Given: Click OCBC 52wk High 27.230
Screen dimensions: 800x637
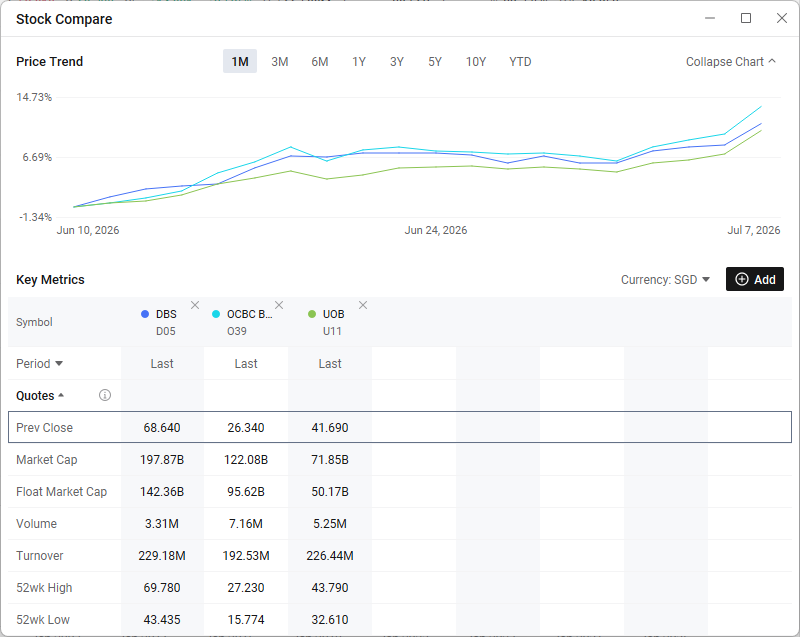Looking at the screenshot, I should [246, 588].
